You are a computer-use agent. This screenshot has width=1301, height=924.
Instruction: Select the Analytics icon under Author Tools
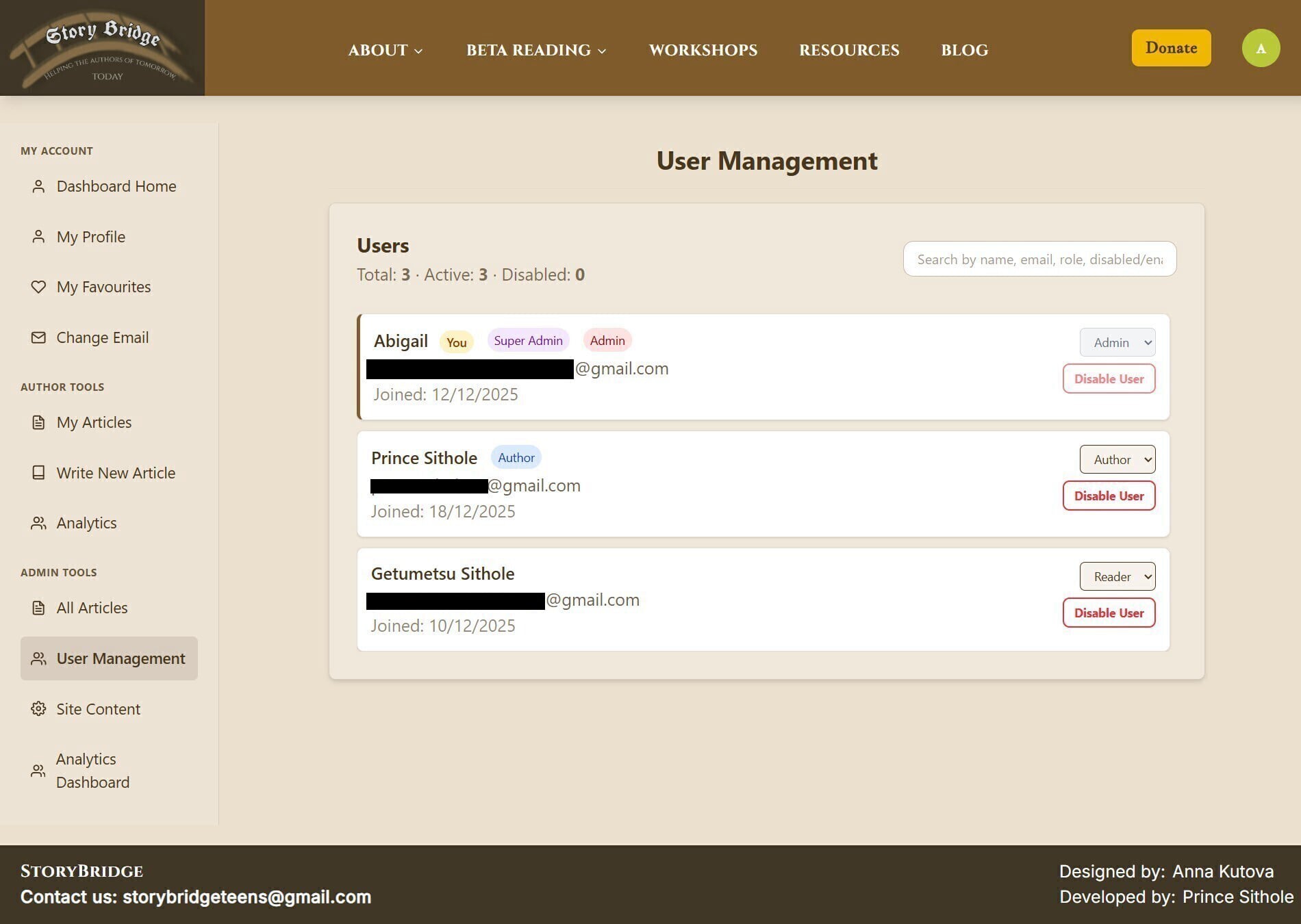(38, 523)
